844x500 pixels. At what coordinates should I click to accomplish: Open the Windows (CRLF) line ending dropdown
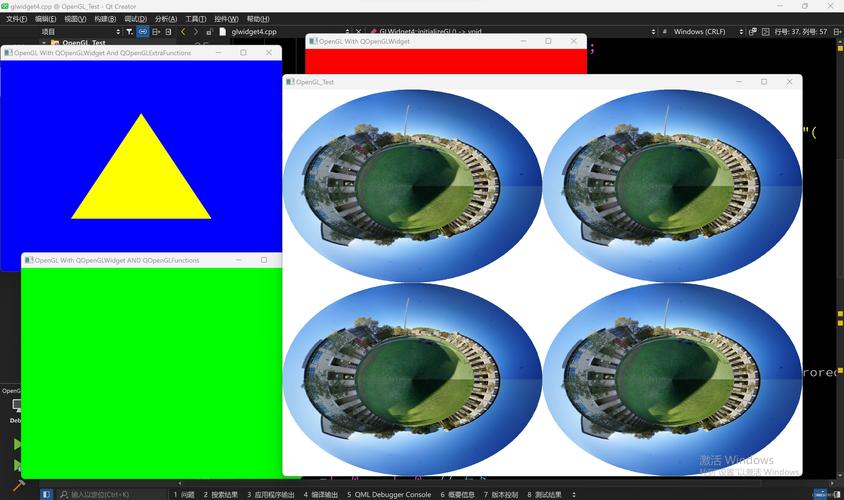pyautogui.click(x=707, y=32)
